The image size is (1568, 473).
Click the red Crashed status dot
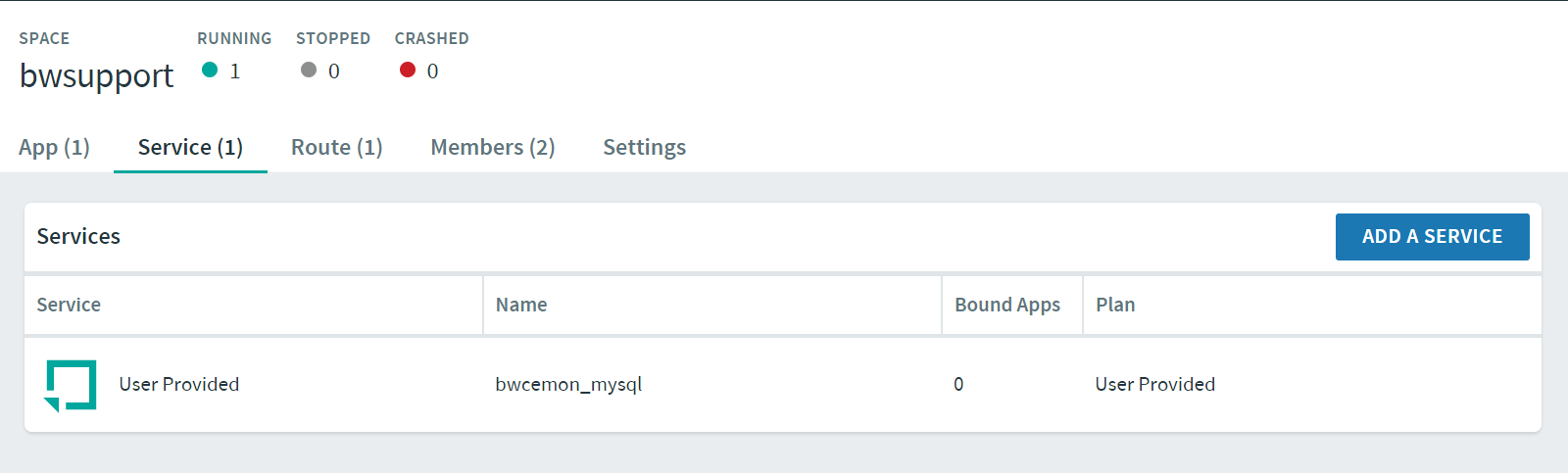tap(408, 70)
